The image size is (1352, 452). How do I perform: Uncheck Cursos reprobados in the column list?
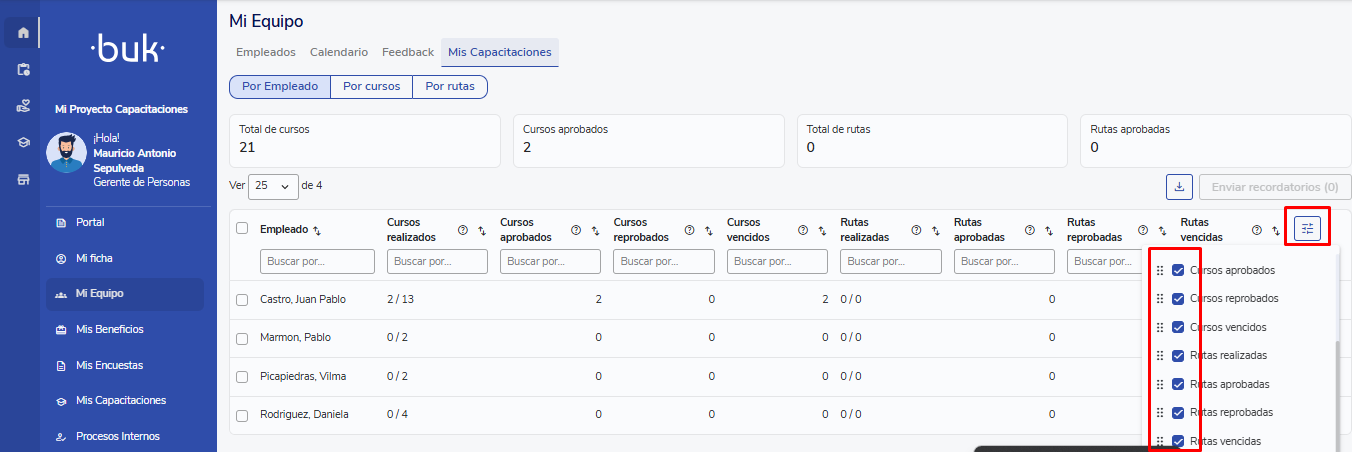click(1178, 299)
